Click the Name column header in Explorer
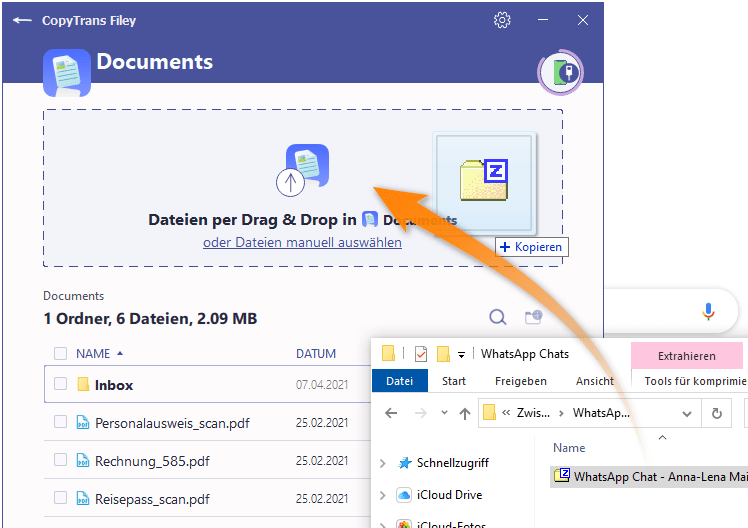 pyautogui.click(x=569, y=448)
